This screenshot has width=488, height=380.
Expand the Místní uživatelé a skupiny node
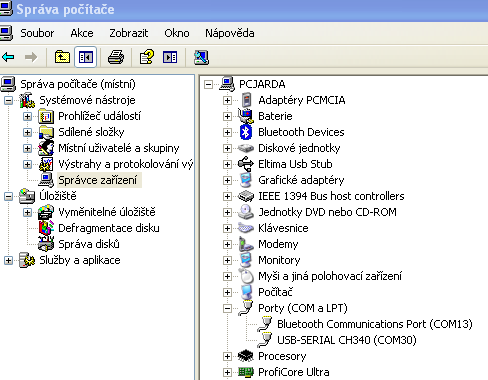pos(27,148)
